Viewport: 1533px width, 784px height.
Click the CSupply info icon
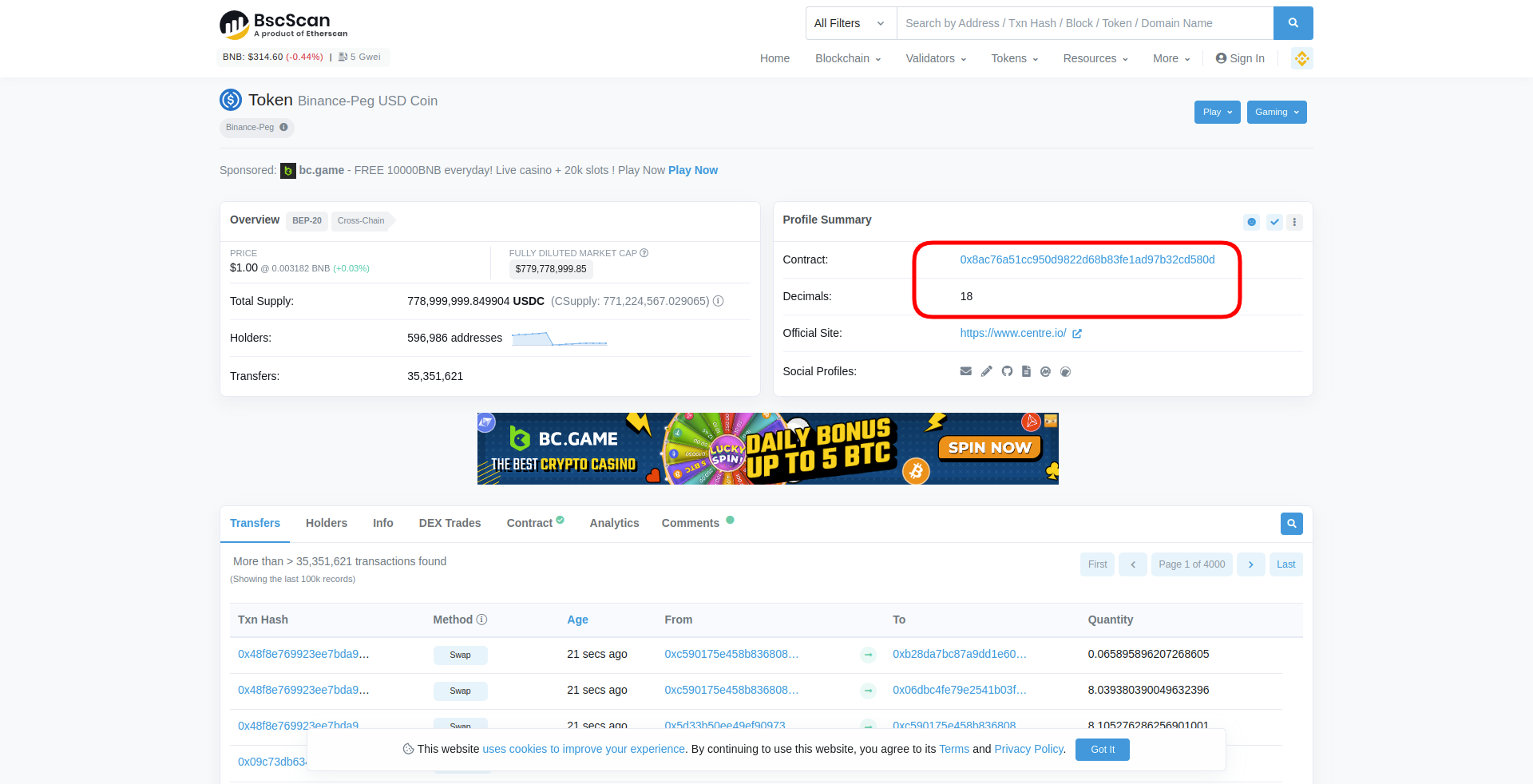718,301
